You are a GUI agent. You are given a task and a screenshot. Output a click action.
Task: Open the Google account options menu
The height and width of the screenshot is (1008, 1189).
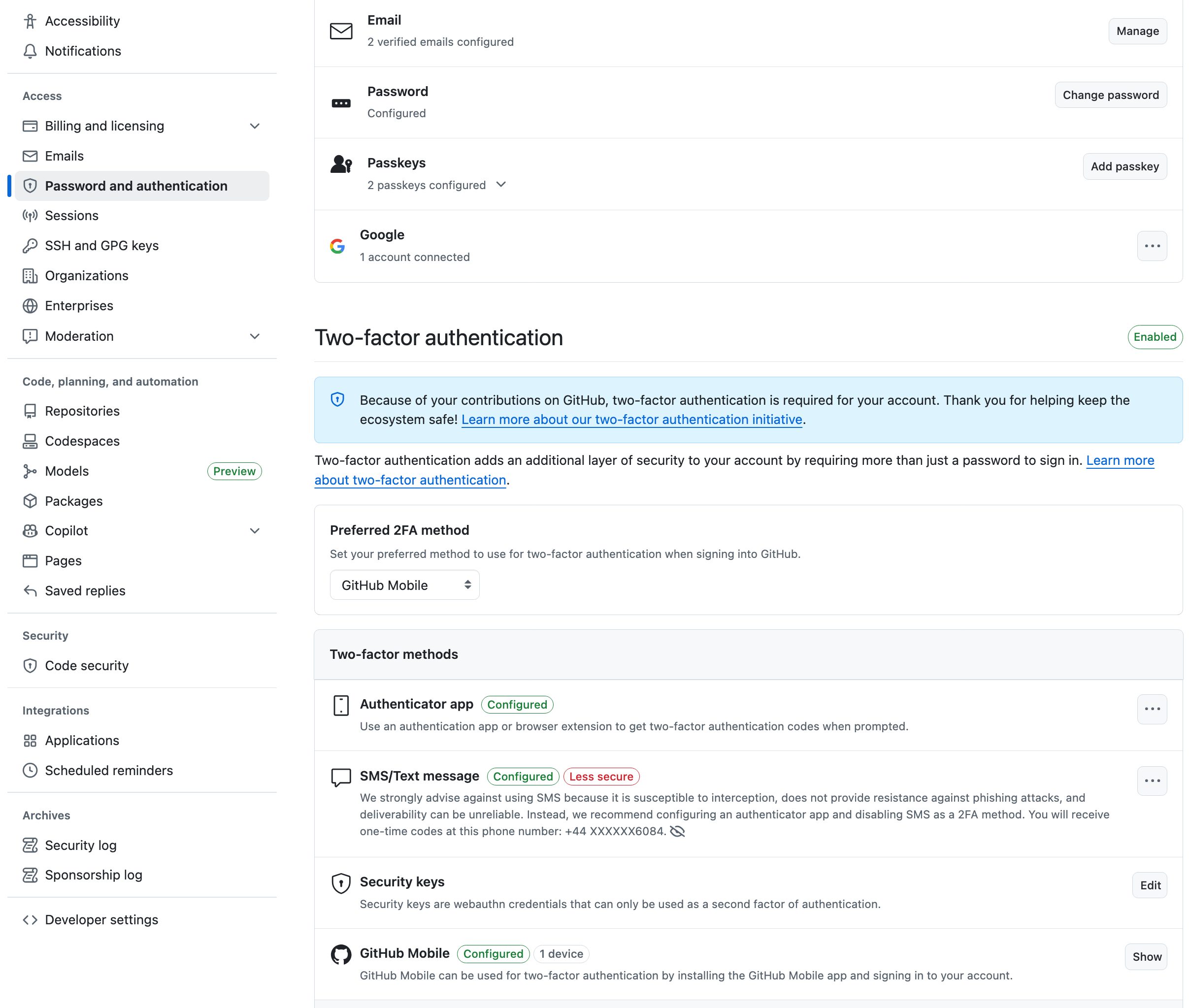coord(1152,246)
